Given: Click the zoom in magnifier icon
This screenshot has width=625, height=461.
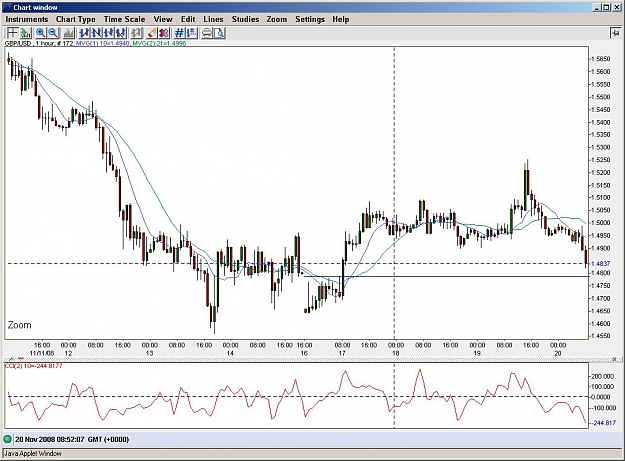Looking at the screenshot, I should point(41,33).
